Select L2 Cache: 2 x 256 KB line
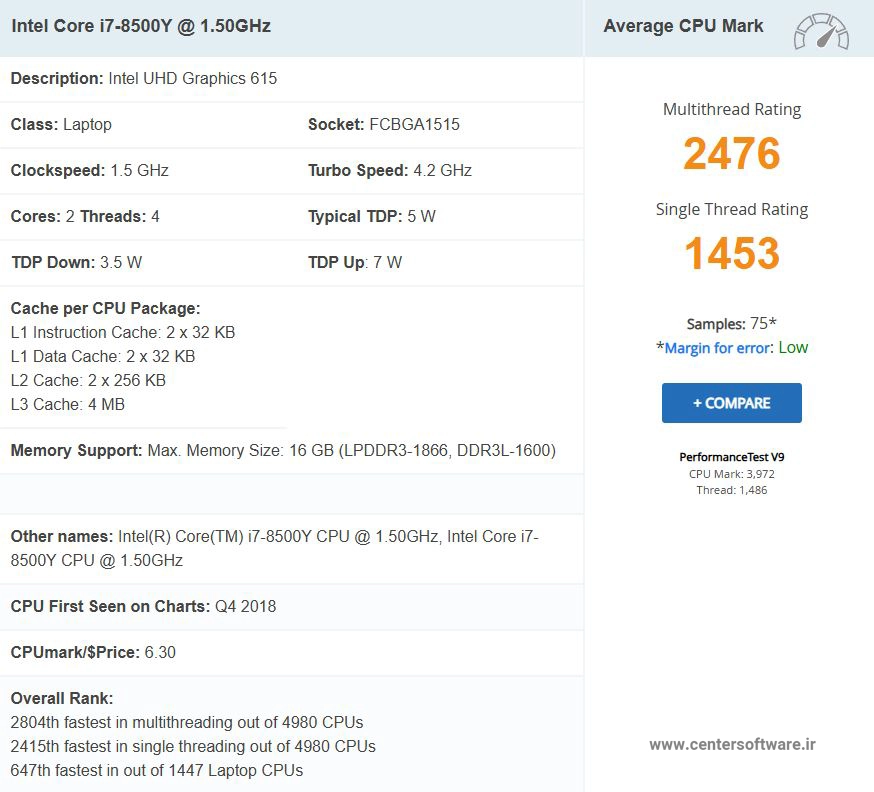 [88, 380]
